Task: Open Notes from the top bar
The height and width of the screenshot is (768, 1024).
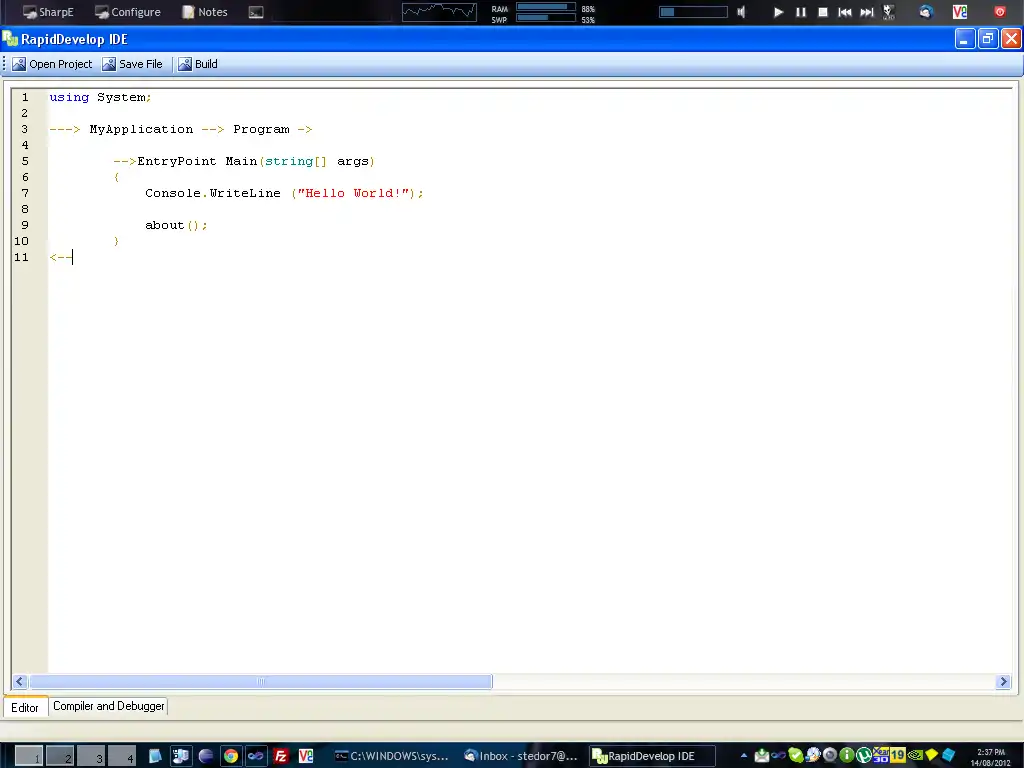Action: [205, 12]
